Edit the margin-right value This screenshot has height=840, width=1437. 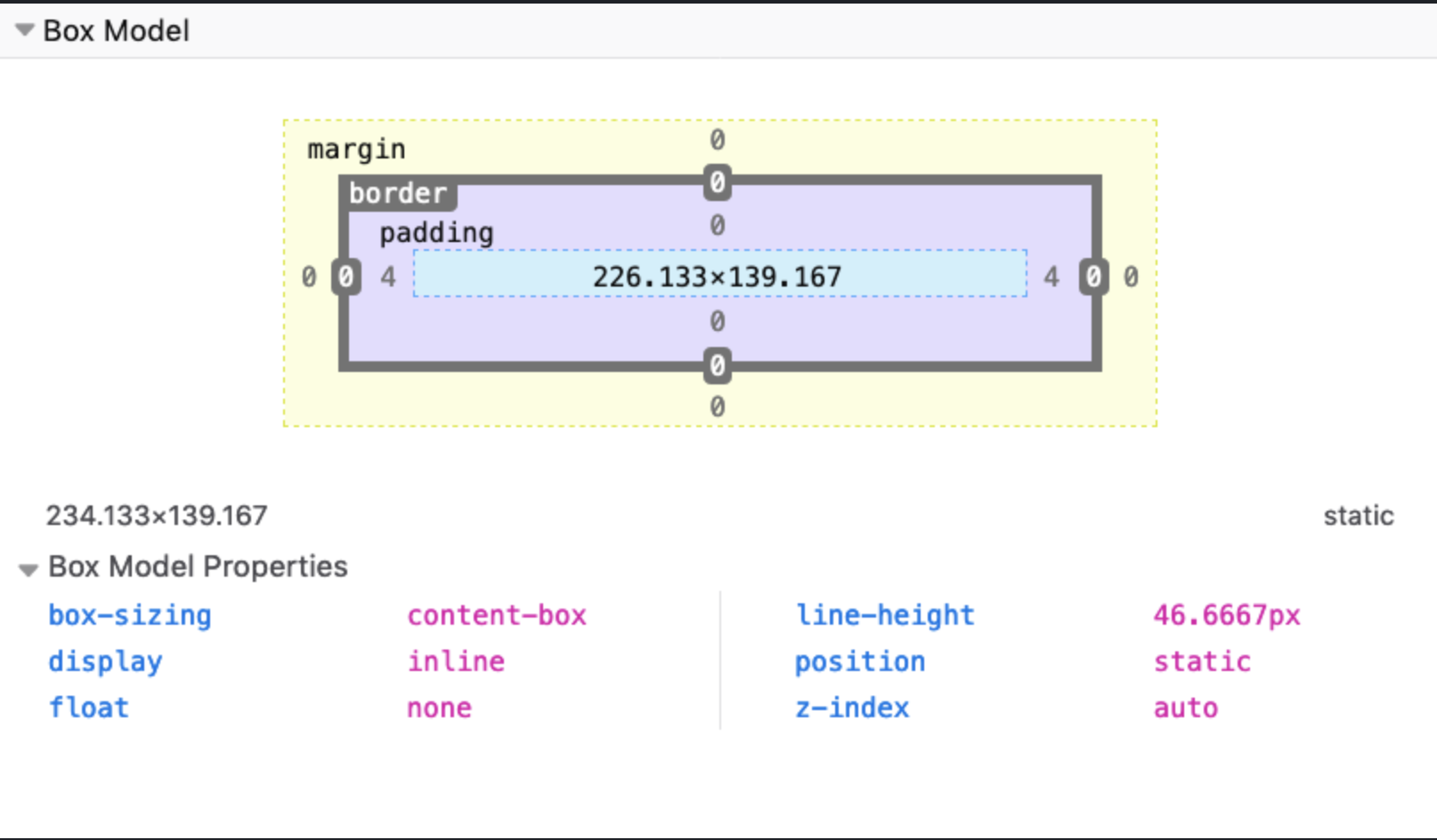(x=1130, y=277)
